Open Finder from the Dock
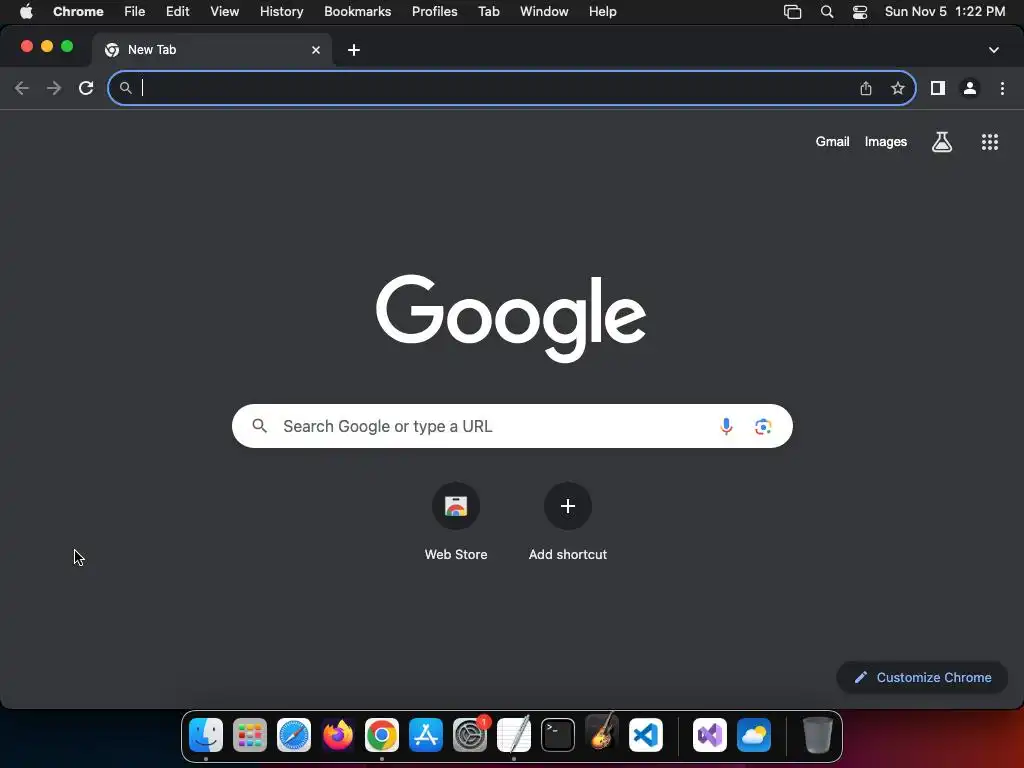The height and width of the screenshot is (768, 1024). pos(206,735)
